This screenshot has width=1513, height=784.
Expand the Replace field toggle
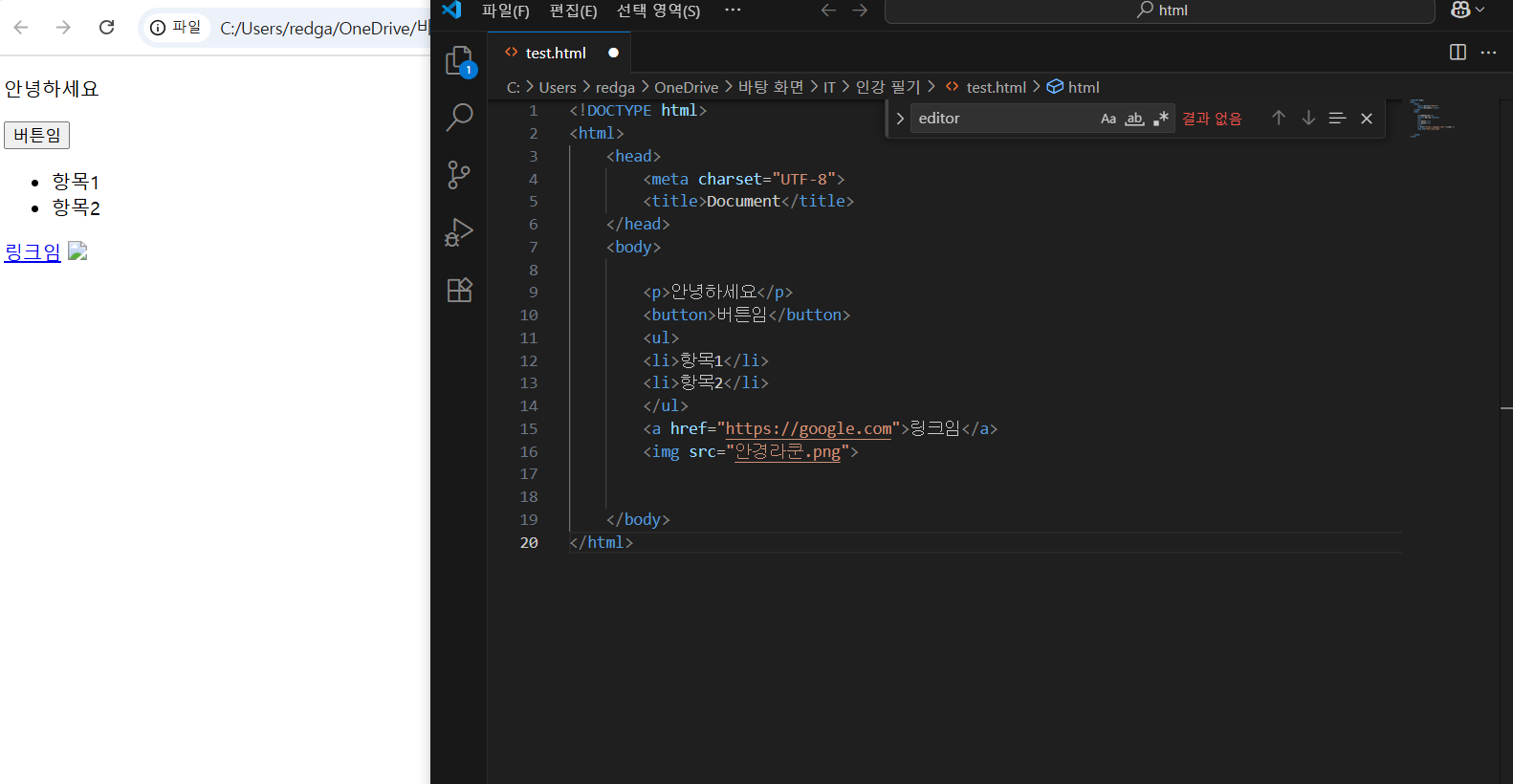point(899,119)
